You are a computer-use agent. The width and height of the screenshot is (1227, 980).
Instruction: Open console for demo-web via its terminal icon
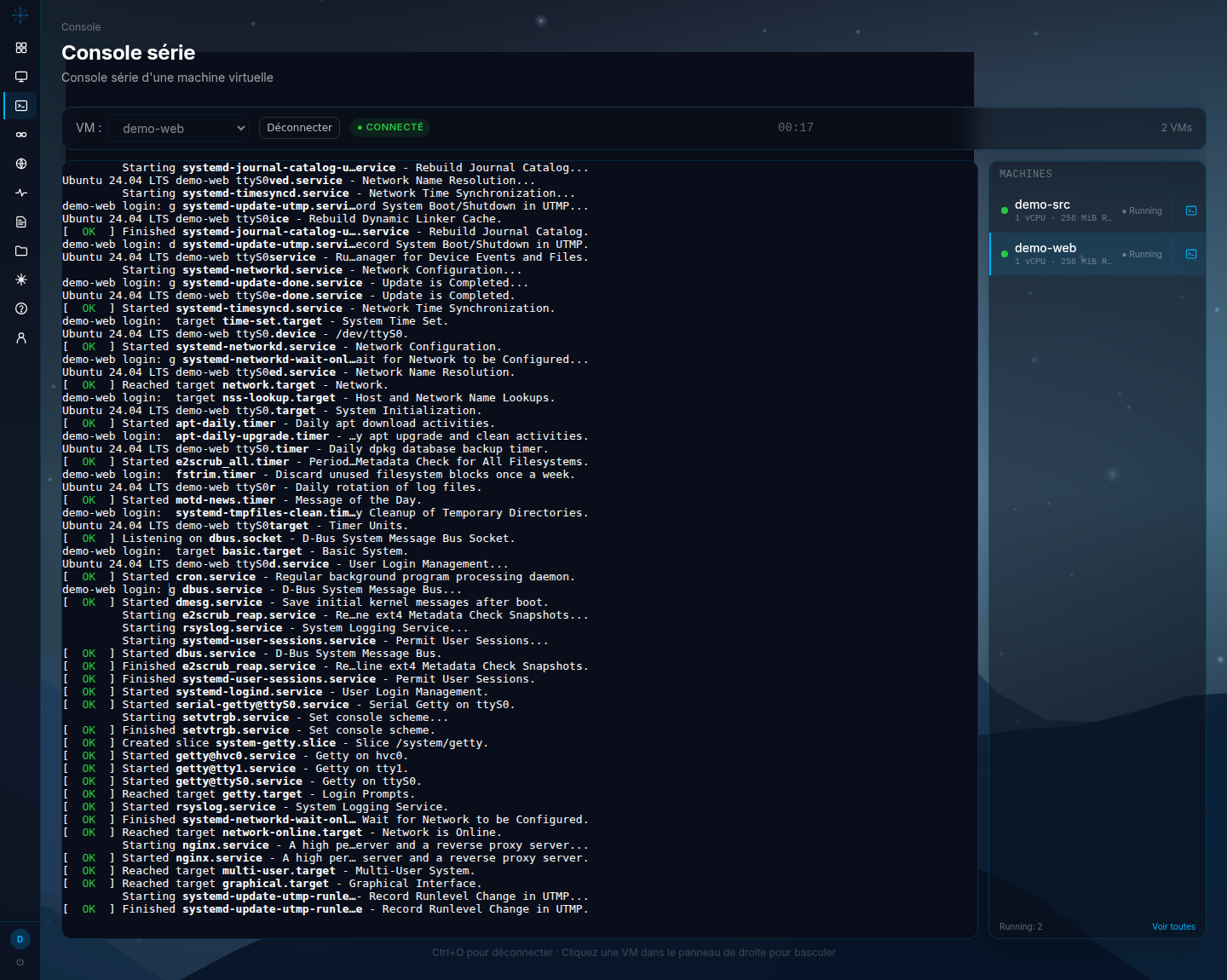click(1191, 254)
